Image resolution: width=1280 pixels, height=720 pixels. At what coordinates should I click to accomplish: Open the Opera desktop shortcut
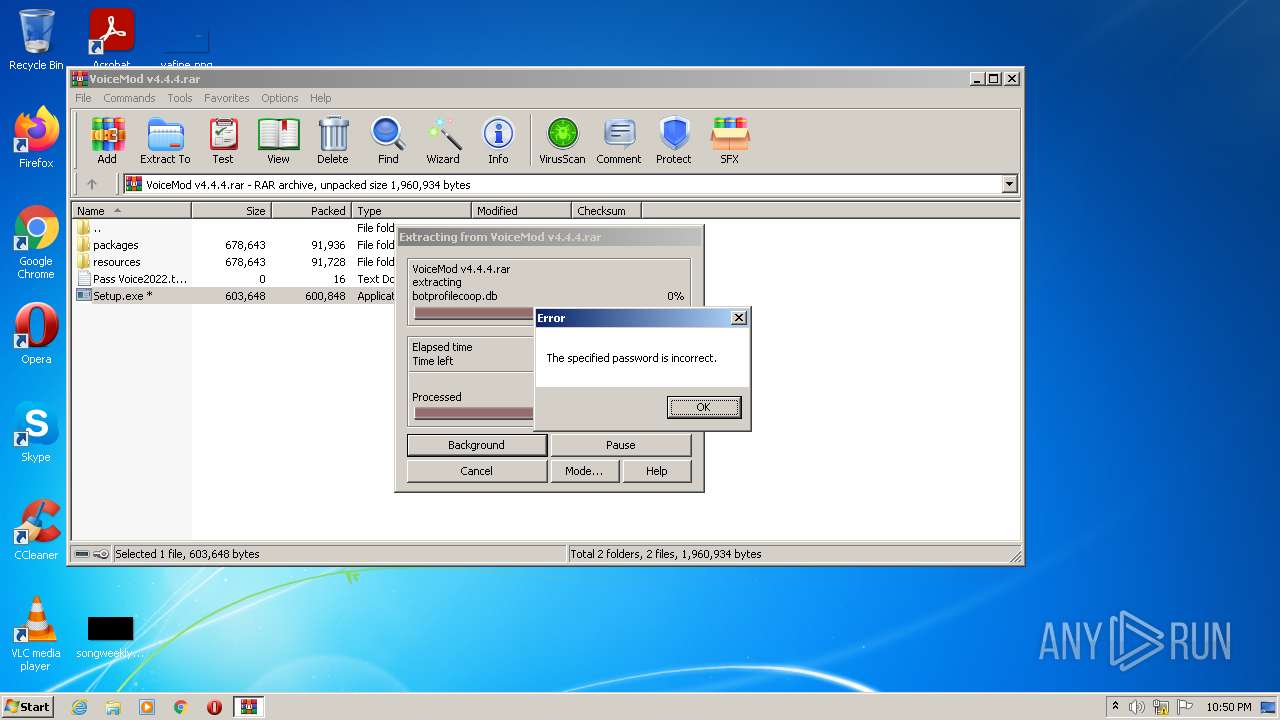pyautogui.click(x=36, y=334)
